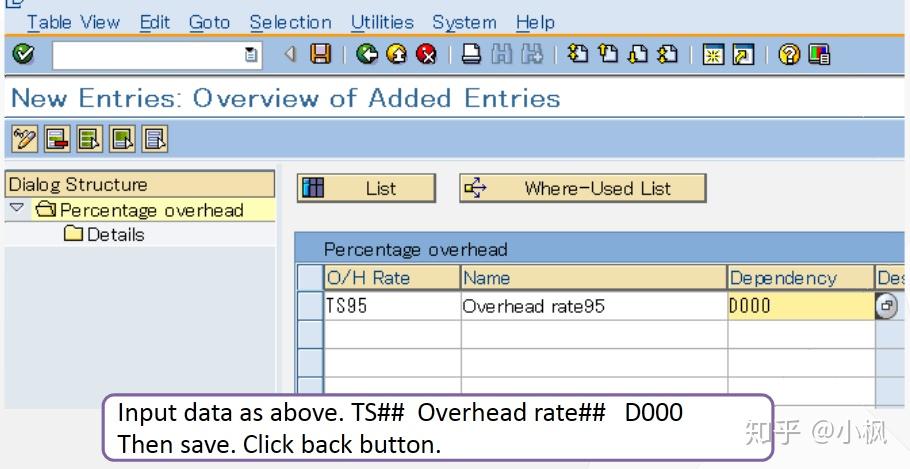
Task: Save entries with the floppy disk icon
Action: (320, 55)
